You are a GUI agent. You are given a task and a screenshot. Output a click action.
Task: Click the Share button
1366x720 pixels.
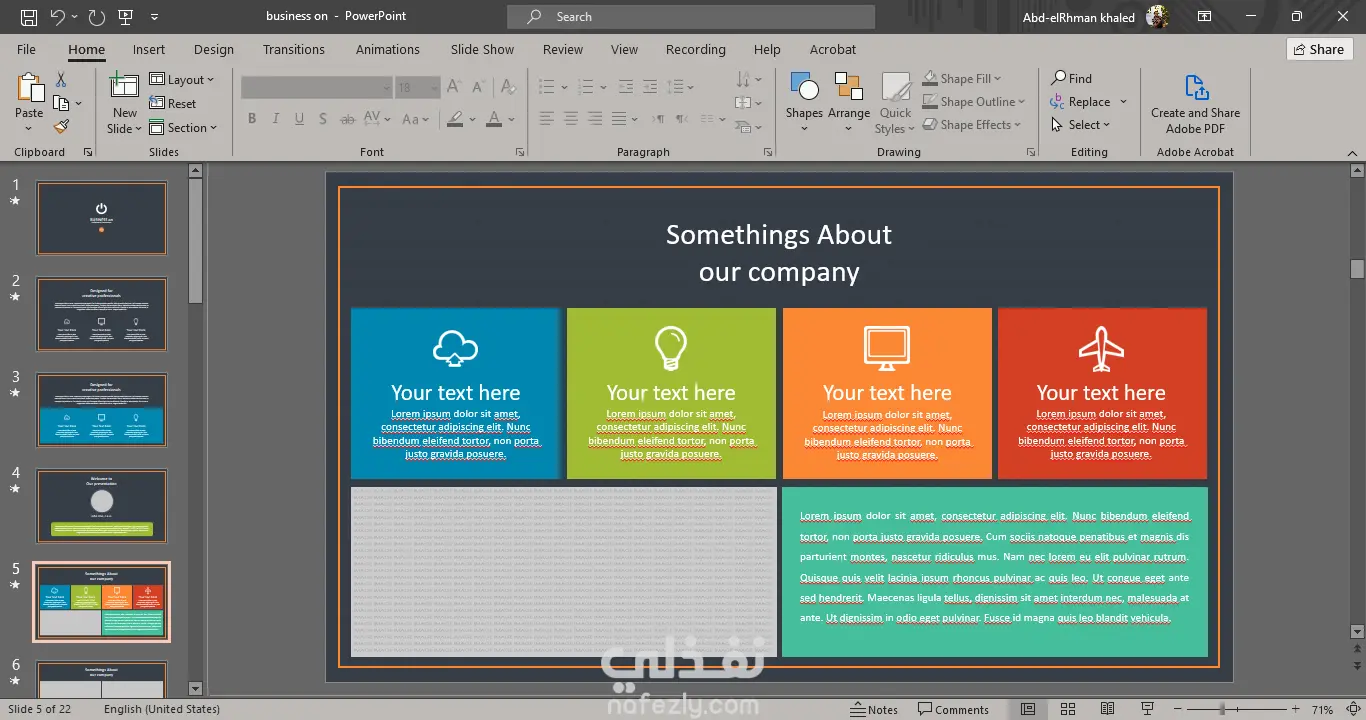coord(1318,49)
